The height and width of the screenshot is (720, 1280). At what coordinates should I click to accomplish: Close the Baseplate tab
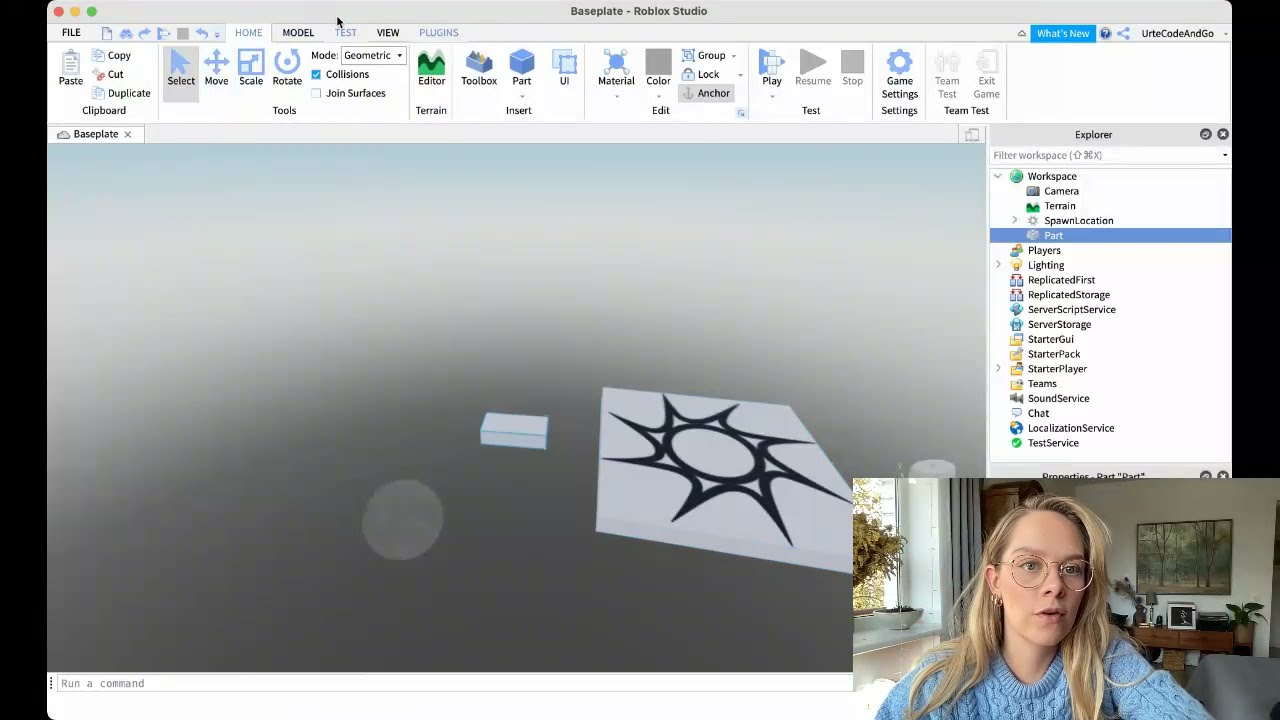(x=128, y=134)
